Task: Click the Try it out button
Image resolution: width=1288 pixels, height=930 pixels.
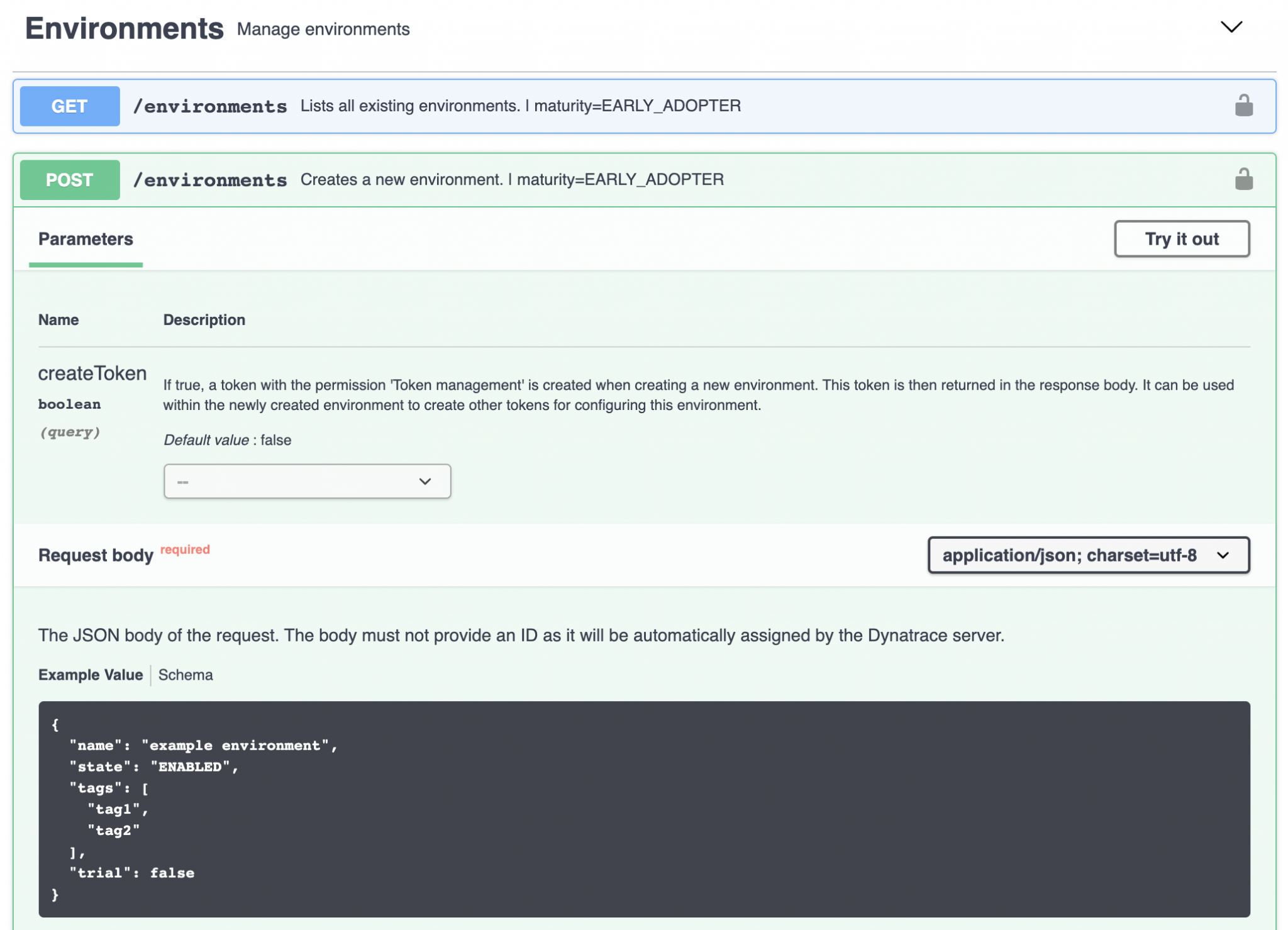Action: pyautogui.click(x=1182, y=239)
